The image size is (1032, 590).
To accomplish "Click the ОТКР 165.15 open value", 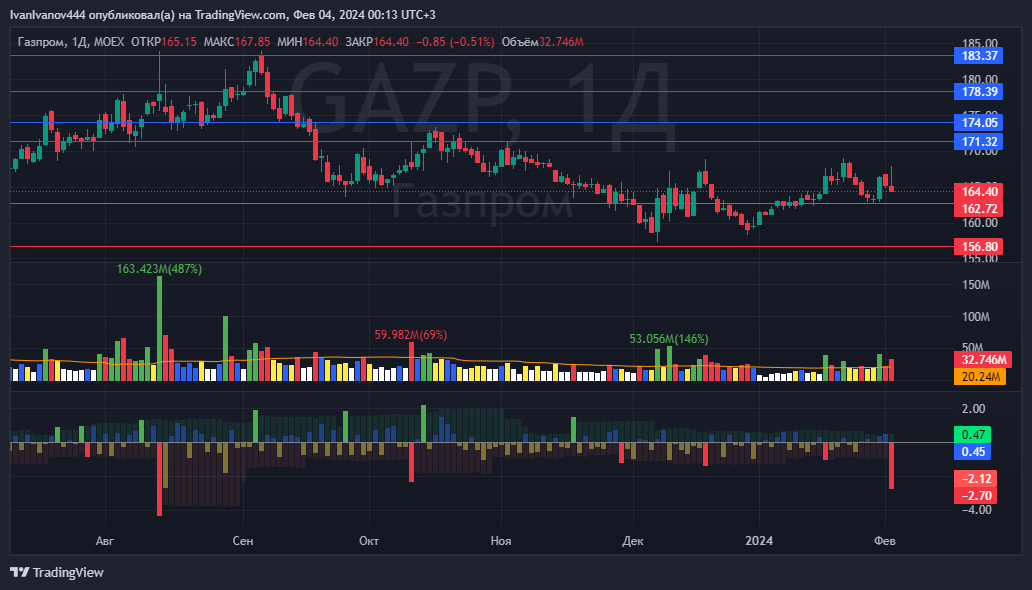I will 164,41.
